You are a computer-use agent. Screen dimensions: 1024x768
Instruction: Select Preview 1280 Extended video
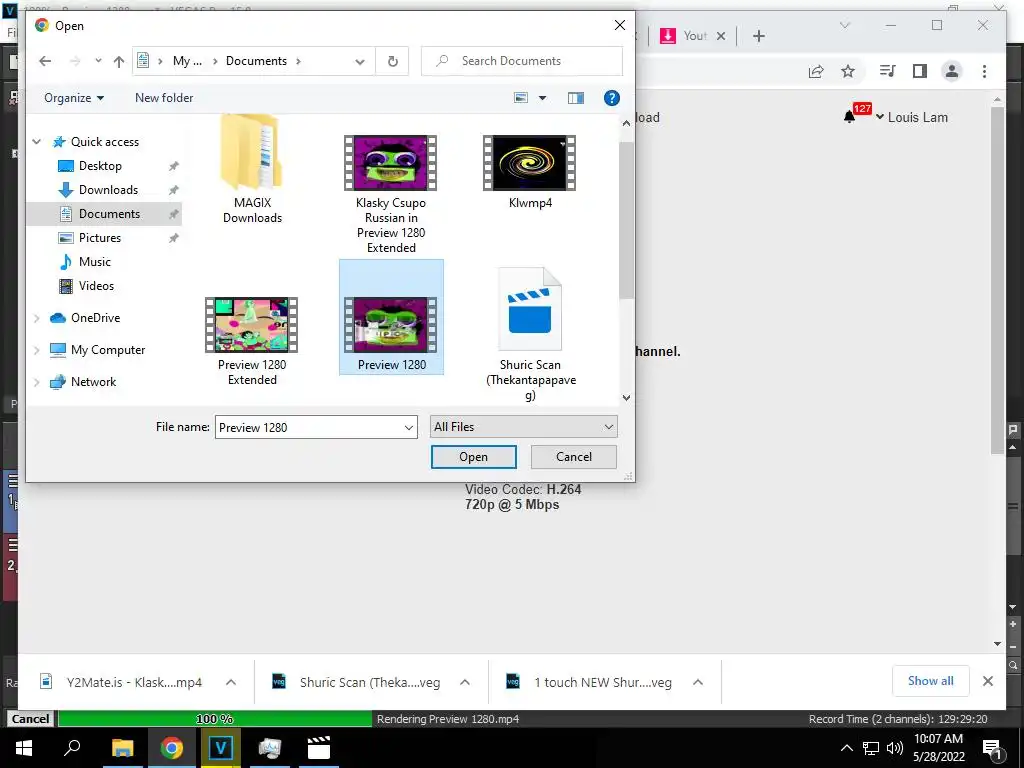pyautogui.click(x=251, y=341)
